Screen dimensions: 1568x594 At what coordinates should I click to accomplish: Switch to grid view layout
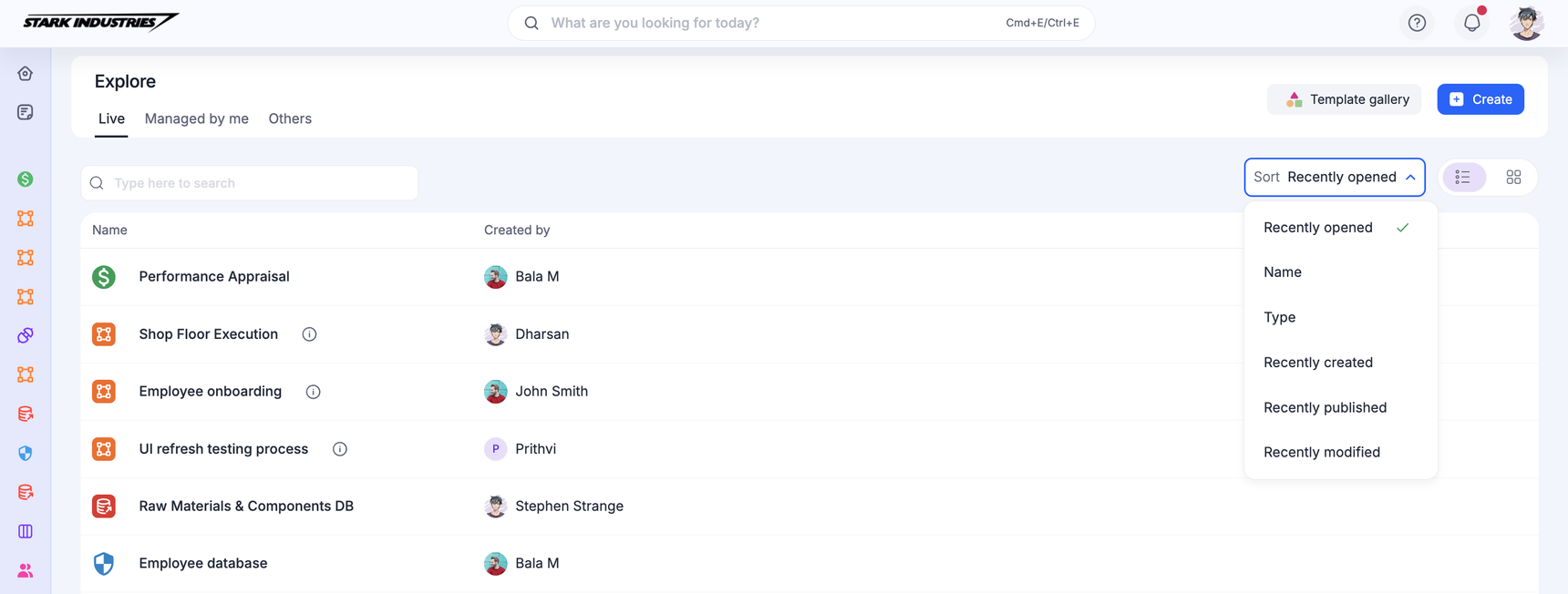pyautogui.click(x=1513, y=178)
